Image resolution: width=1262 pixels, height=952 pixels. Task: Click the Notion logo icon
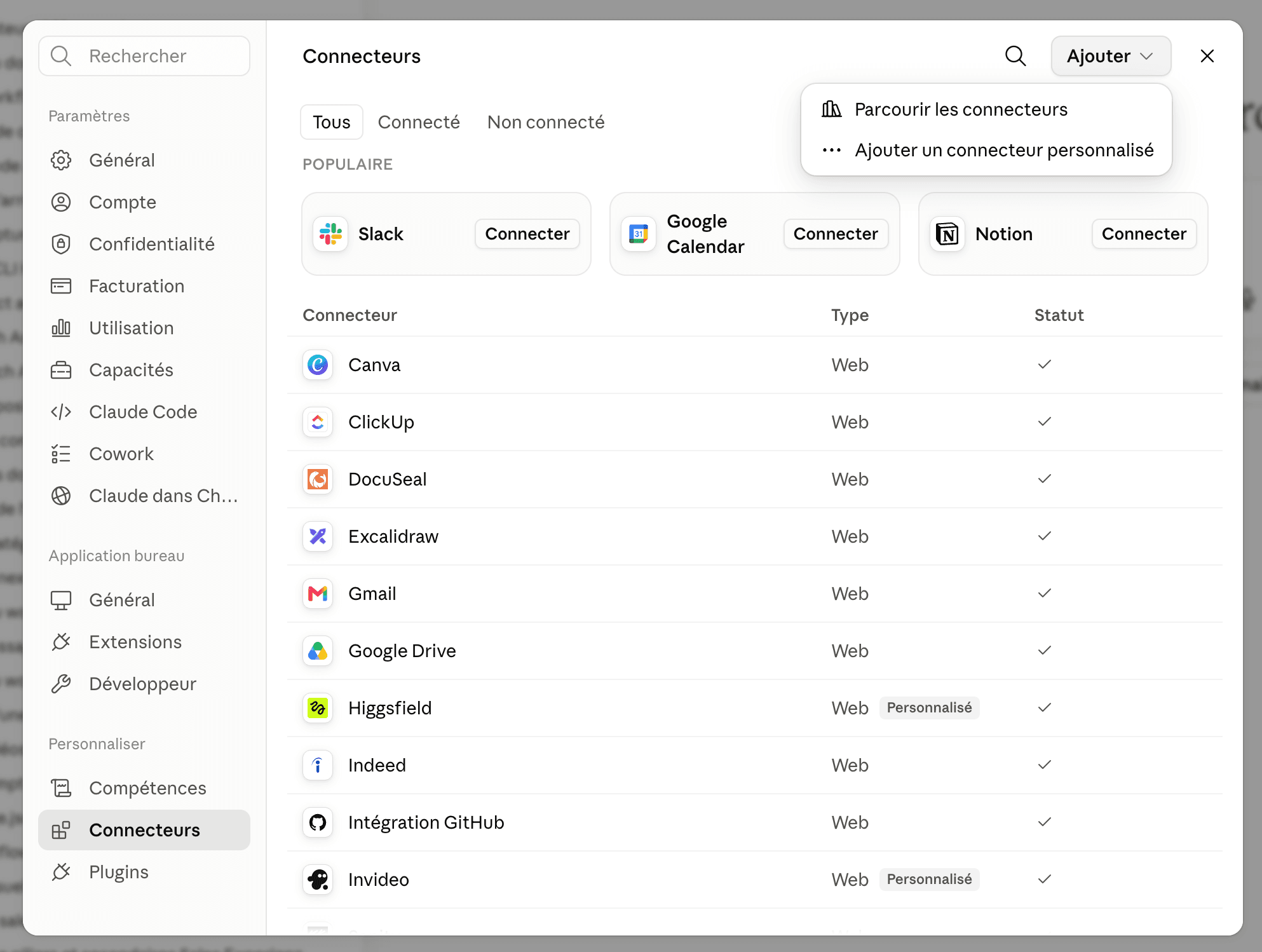947,234
